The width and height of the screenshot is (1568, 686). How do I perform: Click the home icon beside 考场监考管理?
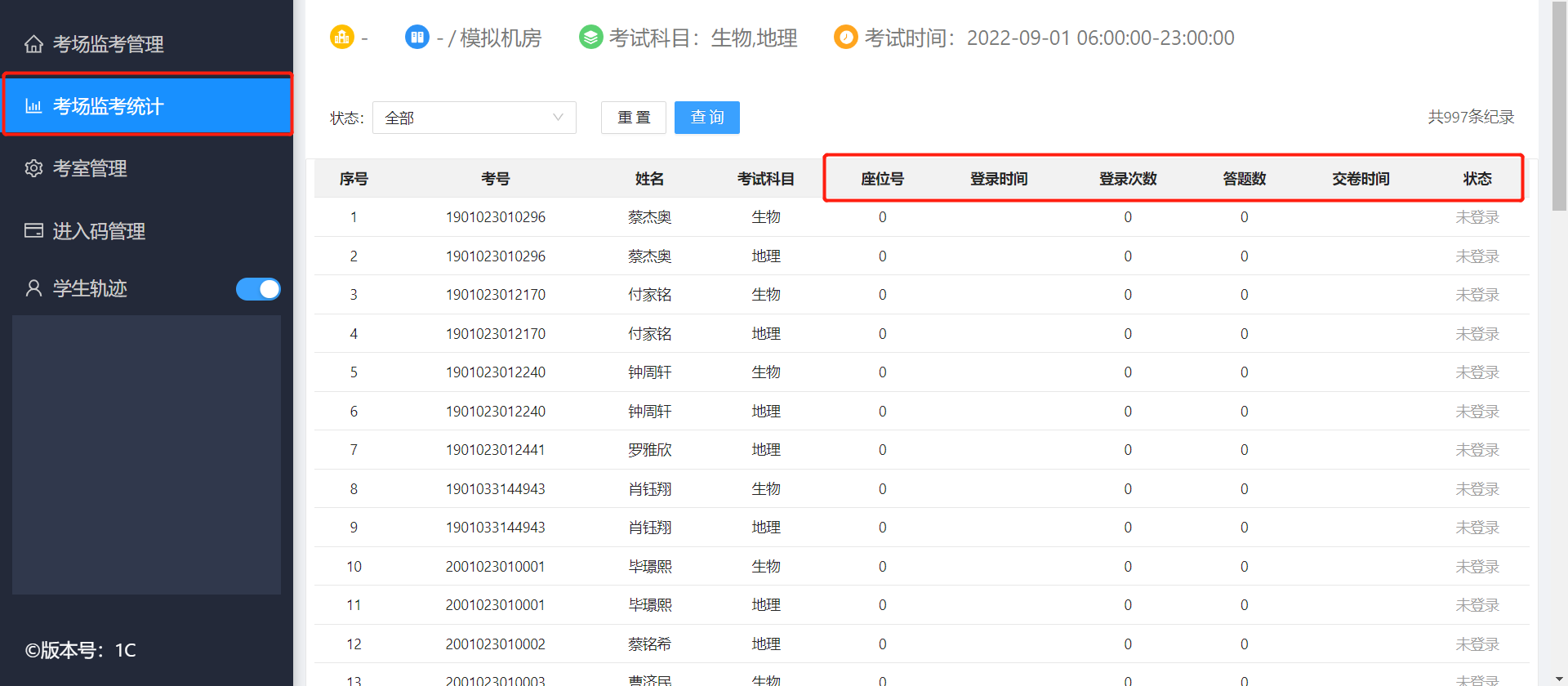(33, 44)
